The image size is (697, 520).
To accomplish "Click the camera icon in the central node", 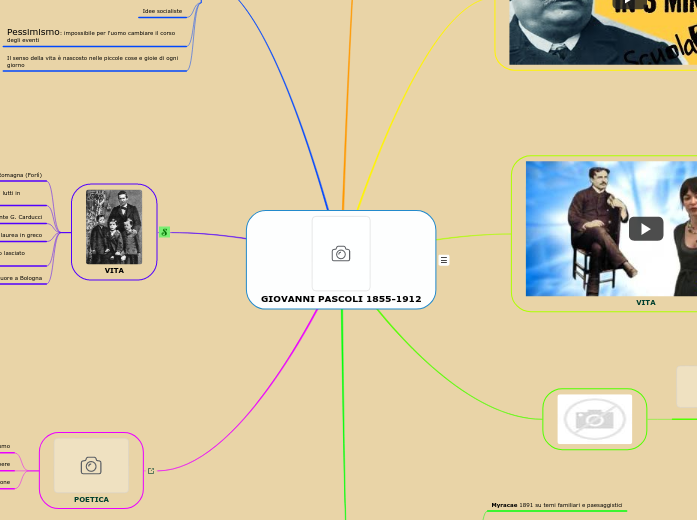I will pyautogui.click(x=341, y=254).
